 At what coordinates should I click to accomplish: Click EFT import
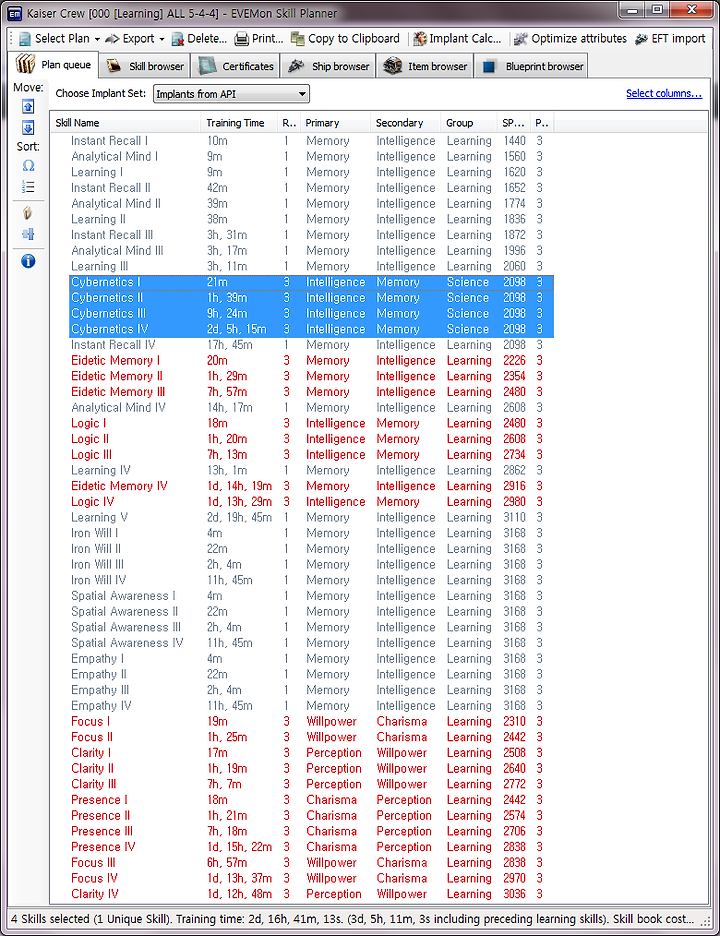click(670, 39)
